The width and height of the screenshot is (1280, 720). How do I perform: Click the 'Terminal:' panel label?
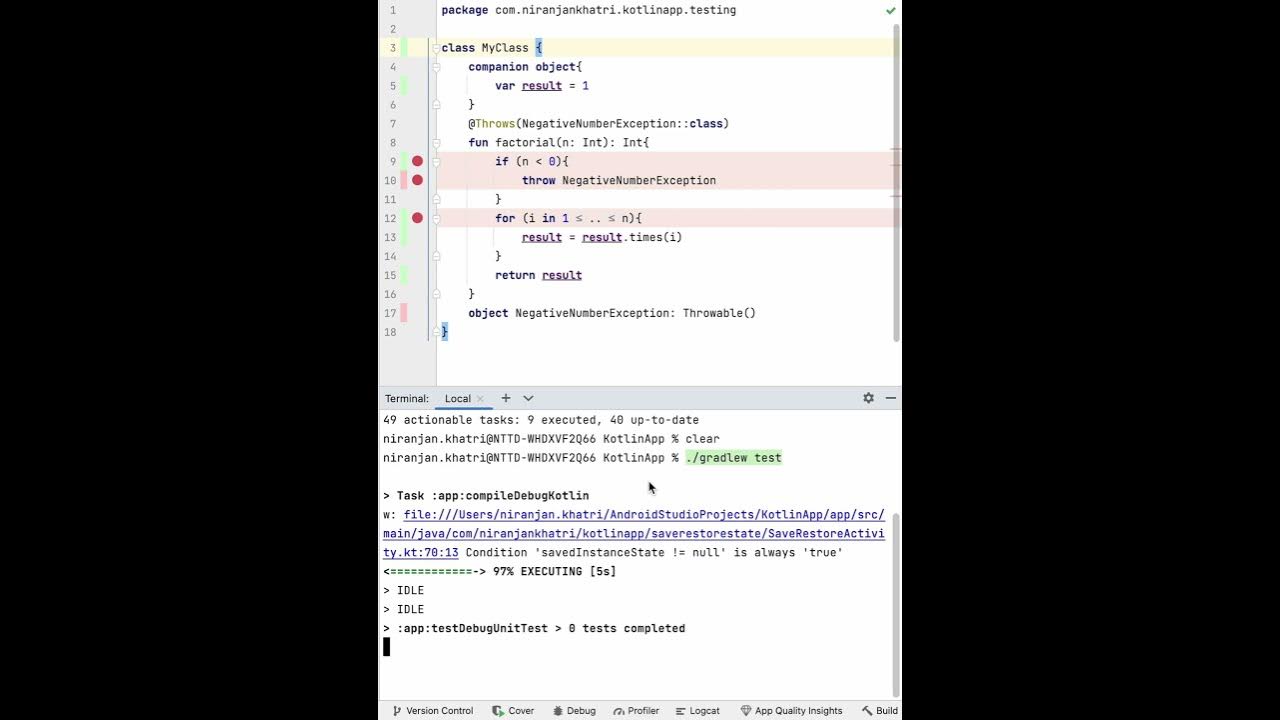click(407, 398)
